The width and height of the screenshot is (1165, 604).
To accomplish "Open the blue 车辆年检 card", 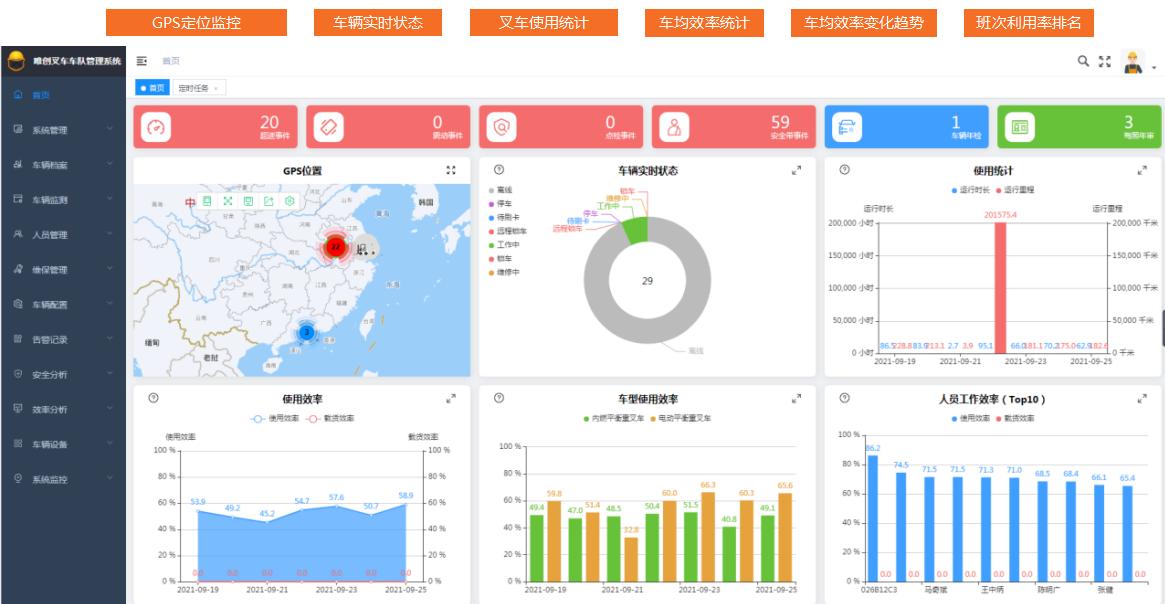I will [x=906, y=126].
